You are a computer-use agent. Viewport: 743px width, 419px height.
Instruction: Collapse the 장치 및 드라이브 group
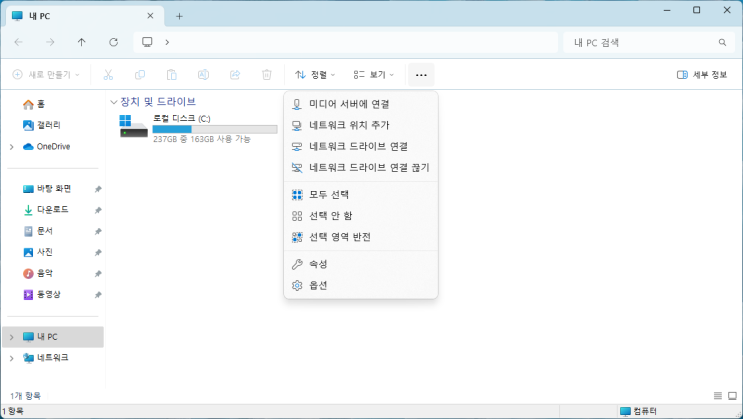click(113, 102)
